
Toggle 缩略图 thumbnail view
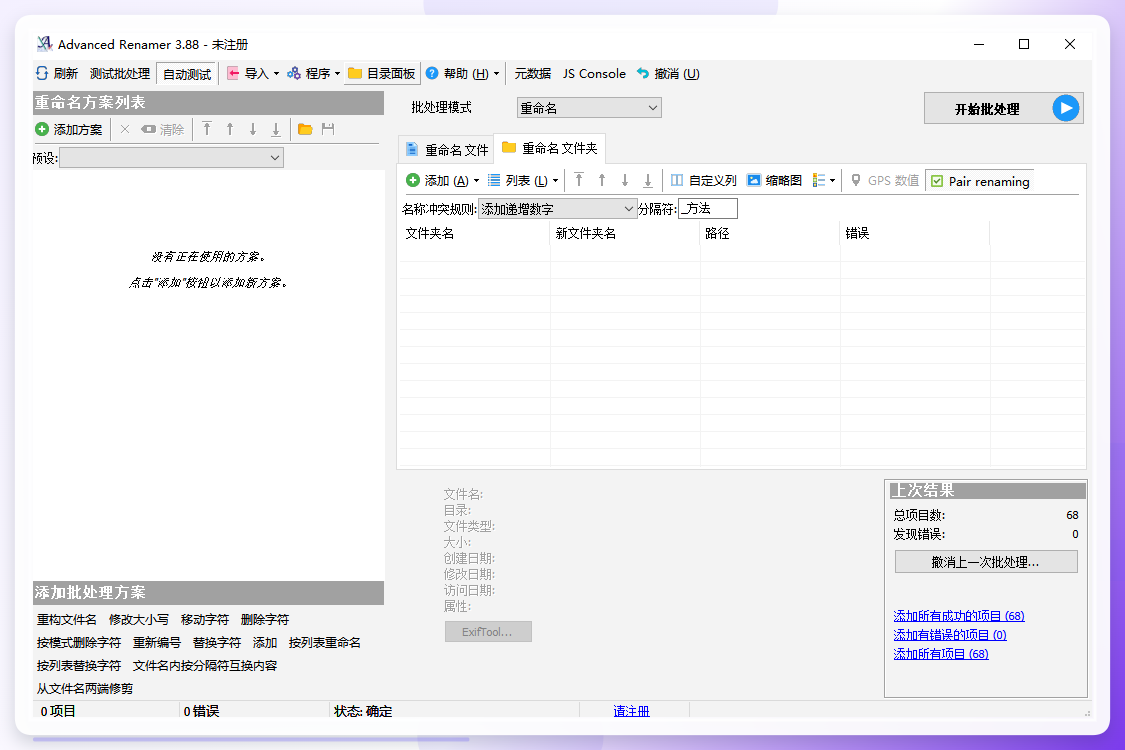774,180
